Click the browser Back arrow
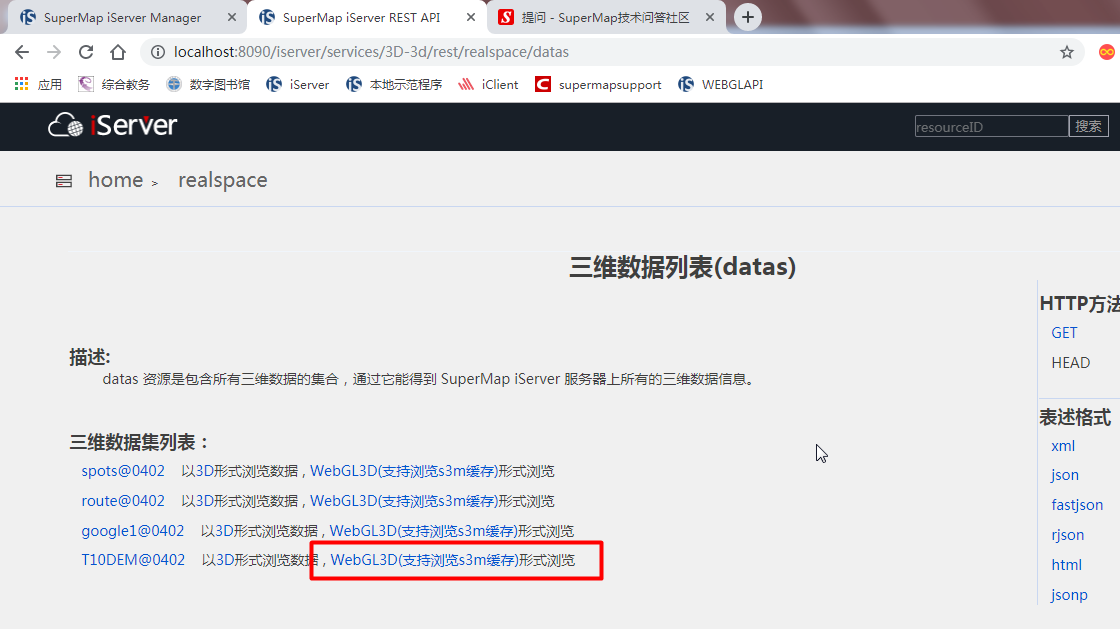The height and width of the screenshot is (629, 1120). [x=22, y=52]
